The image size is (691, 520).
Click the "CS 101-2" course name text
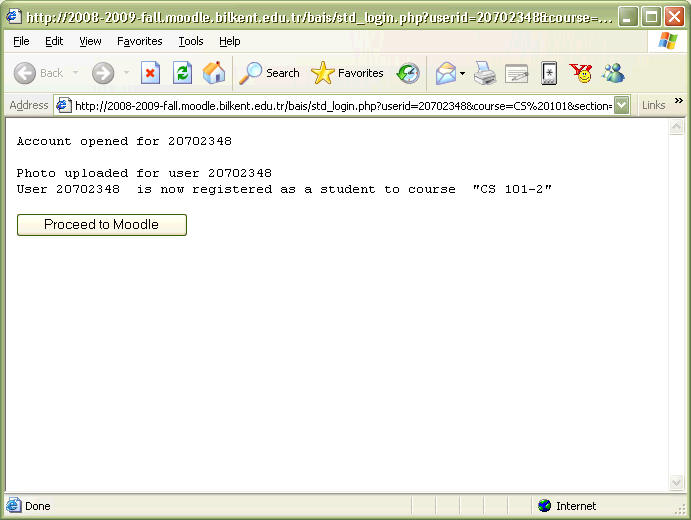(512, 189)
